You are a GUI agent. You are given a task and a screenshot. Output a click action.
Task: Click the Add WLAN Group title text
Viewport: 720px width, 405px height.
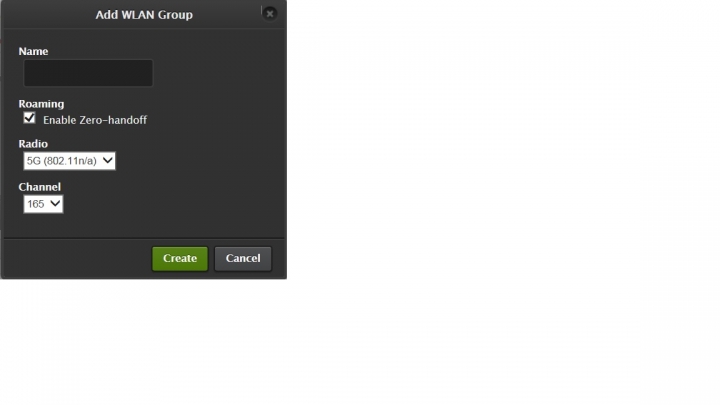144,15
